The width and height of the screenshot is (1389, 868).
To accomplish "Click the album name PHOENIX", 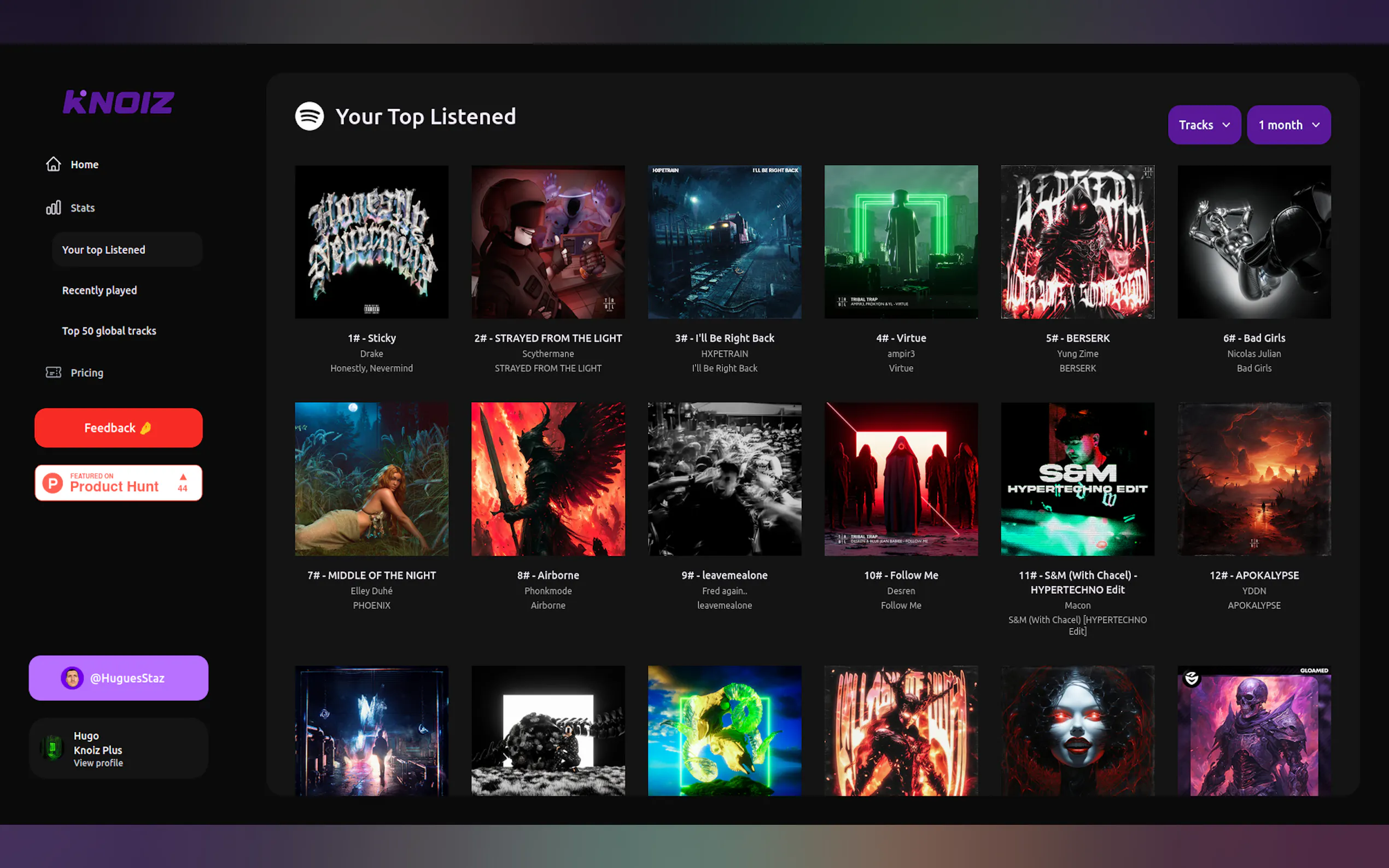I will [x=371, y=605].
